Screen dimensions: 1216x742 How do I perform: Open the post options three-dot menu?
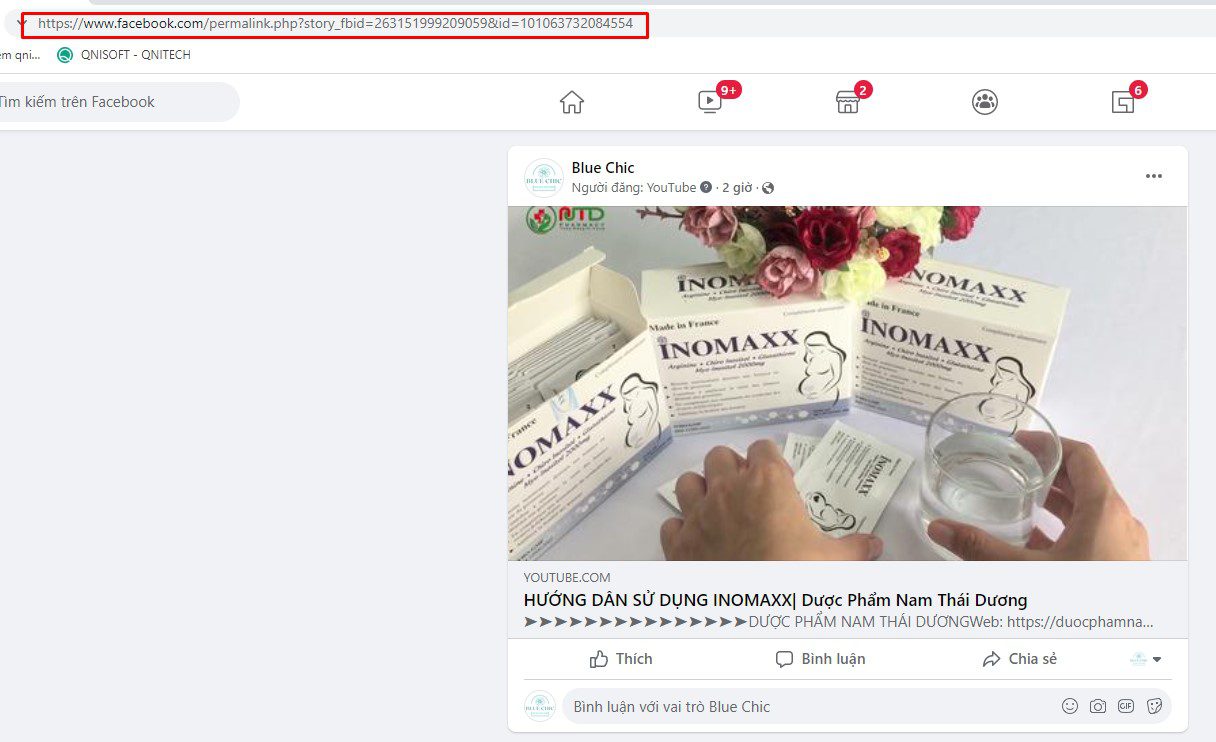1154,176
